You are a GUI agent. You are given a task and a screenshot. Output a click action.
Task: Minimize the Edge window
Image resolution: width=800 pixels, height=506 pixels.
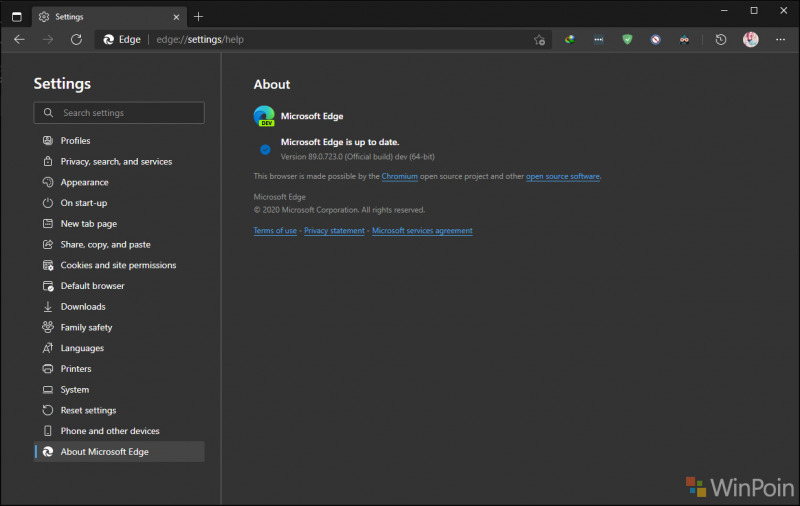click(x=724, y=10)
